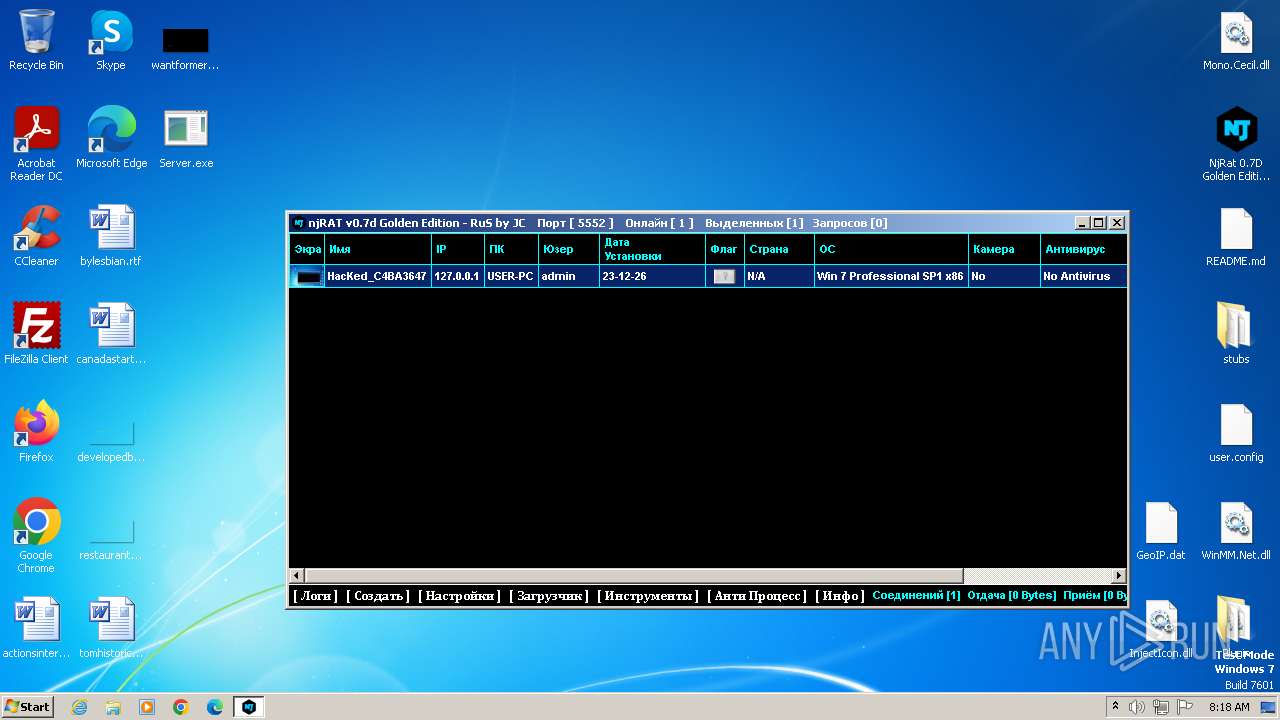Open the canadastart document icon
1280x720 pixels.
tap(111, 334)
